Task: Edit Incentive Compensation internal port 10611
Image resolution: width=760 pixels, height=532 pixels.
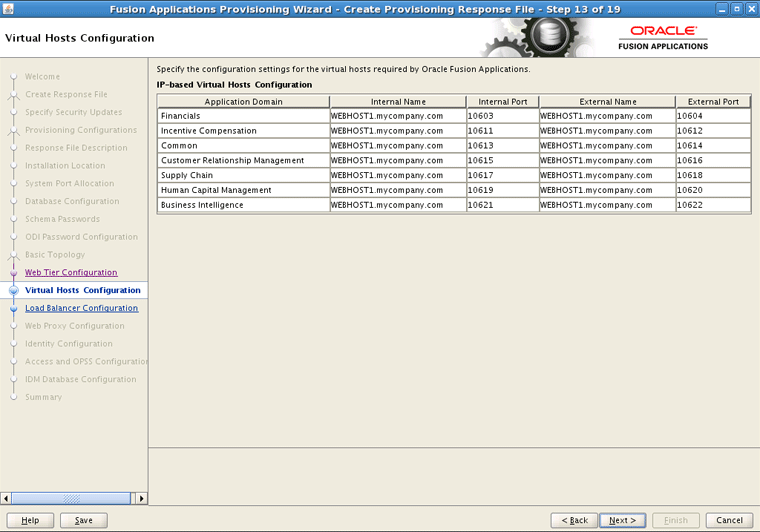Action: click(x=503, y=131)
